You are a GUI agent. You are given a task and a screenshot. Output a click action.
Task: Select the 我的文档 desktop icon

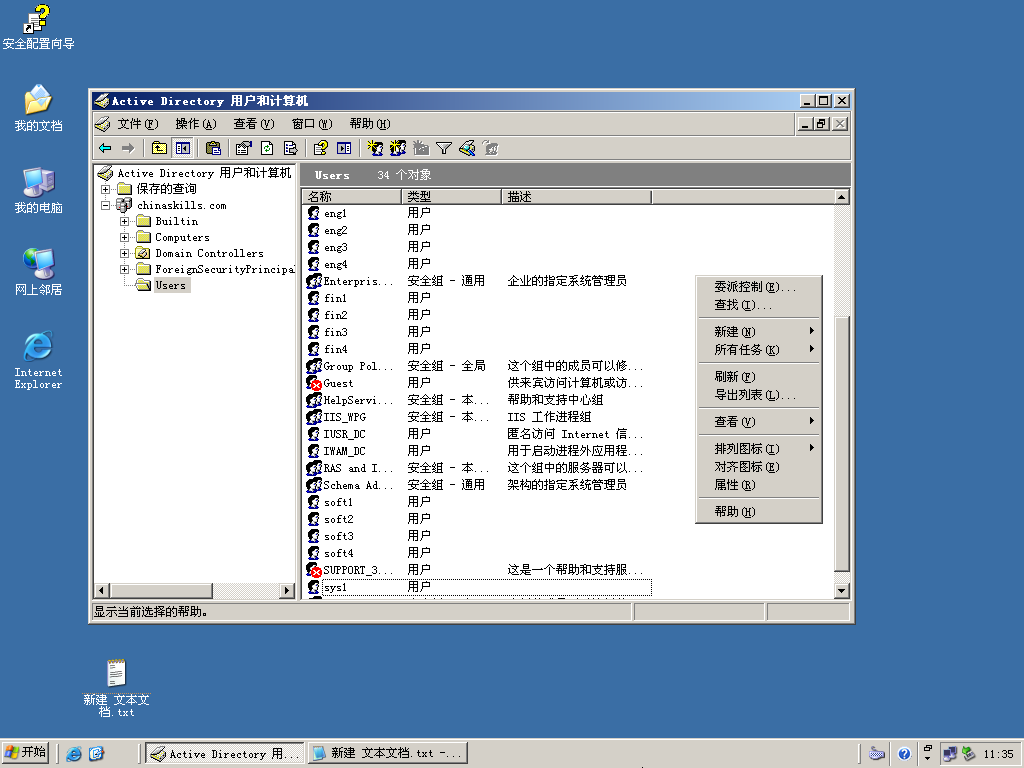tap(38, 108)
